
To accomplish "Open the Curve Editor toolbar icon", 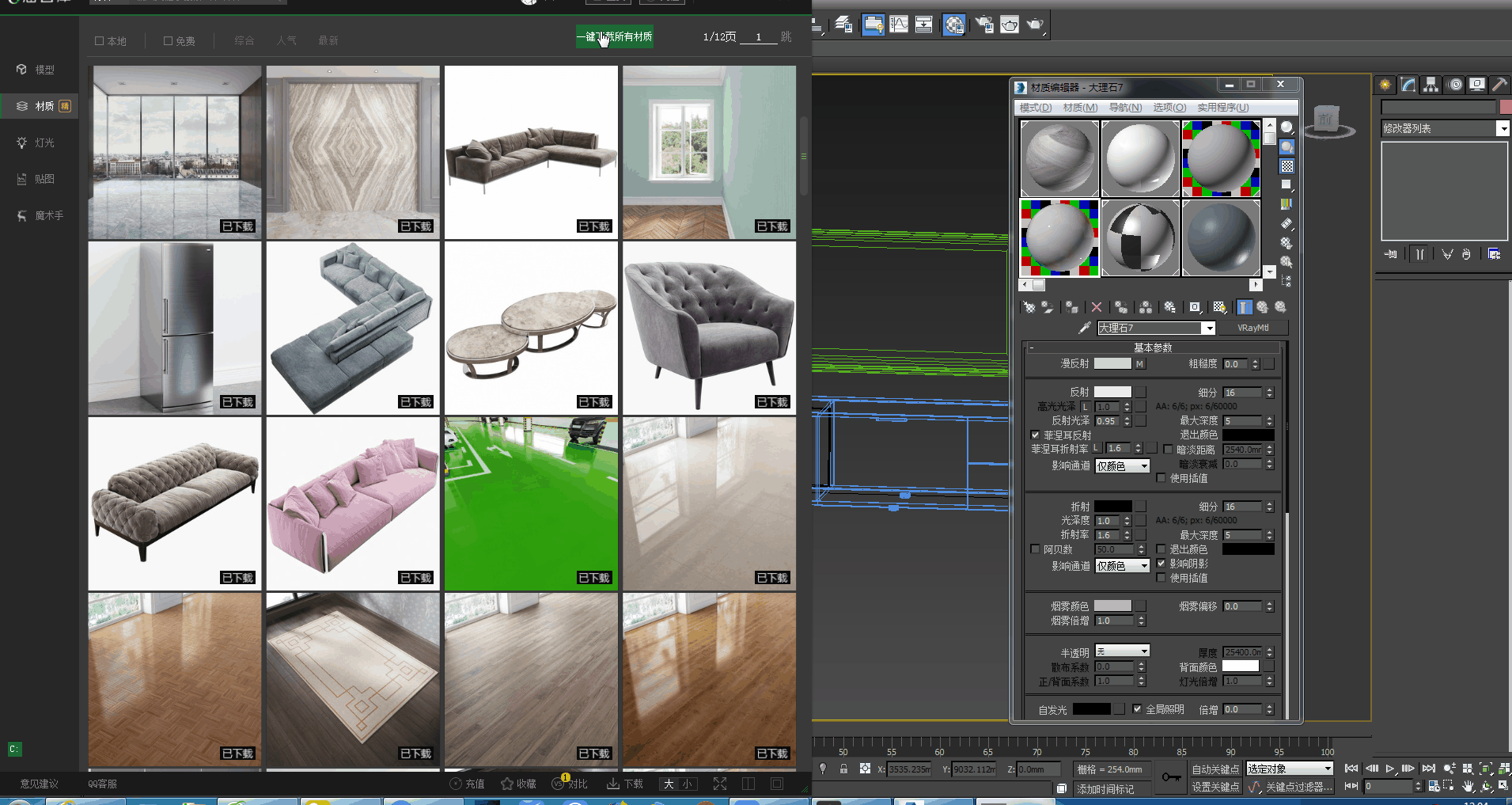I will click(x=899, y=25).
